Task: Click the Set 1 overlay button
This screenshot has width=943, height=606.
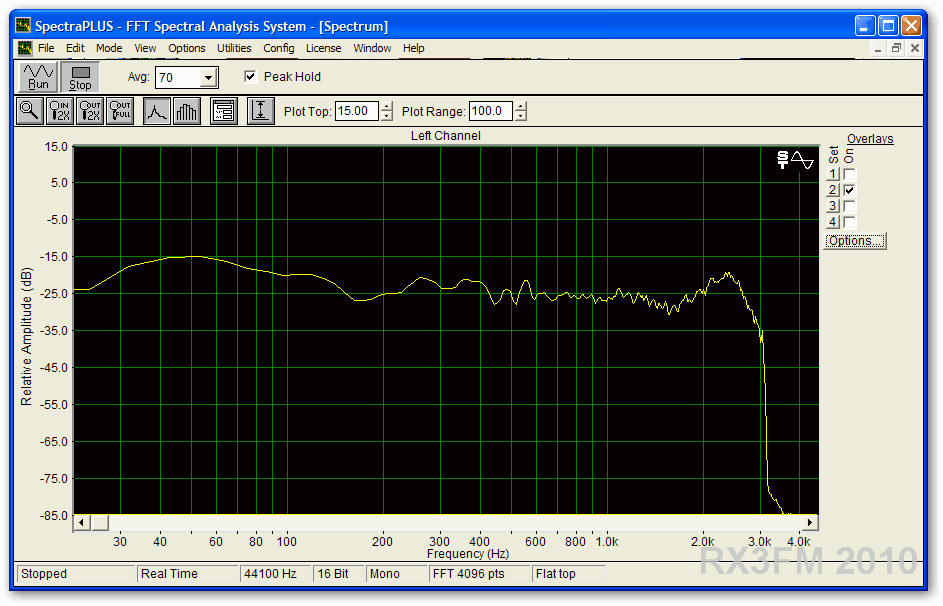Action: [x=833, y=174]
